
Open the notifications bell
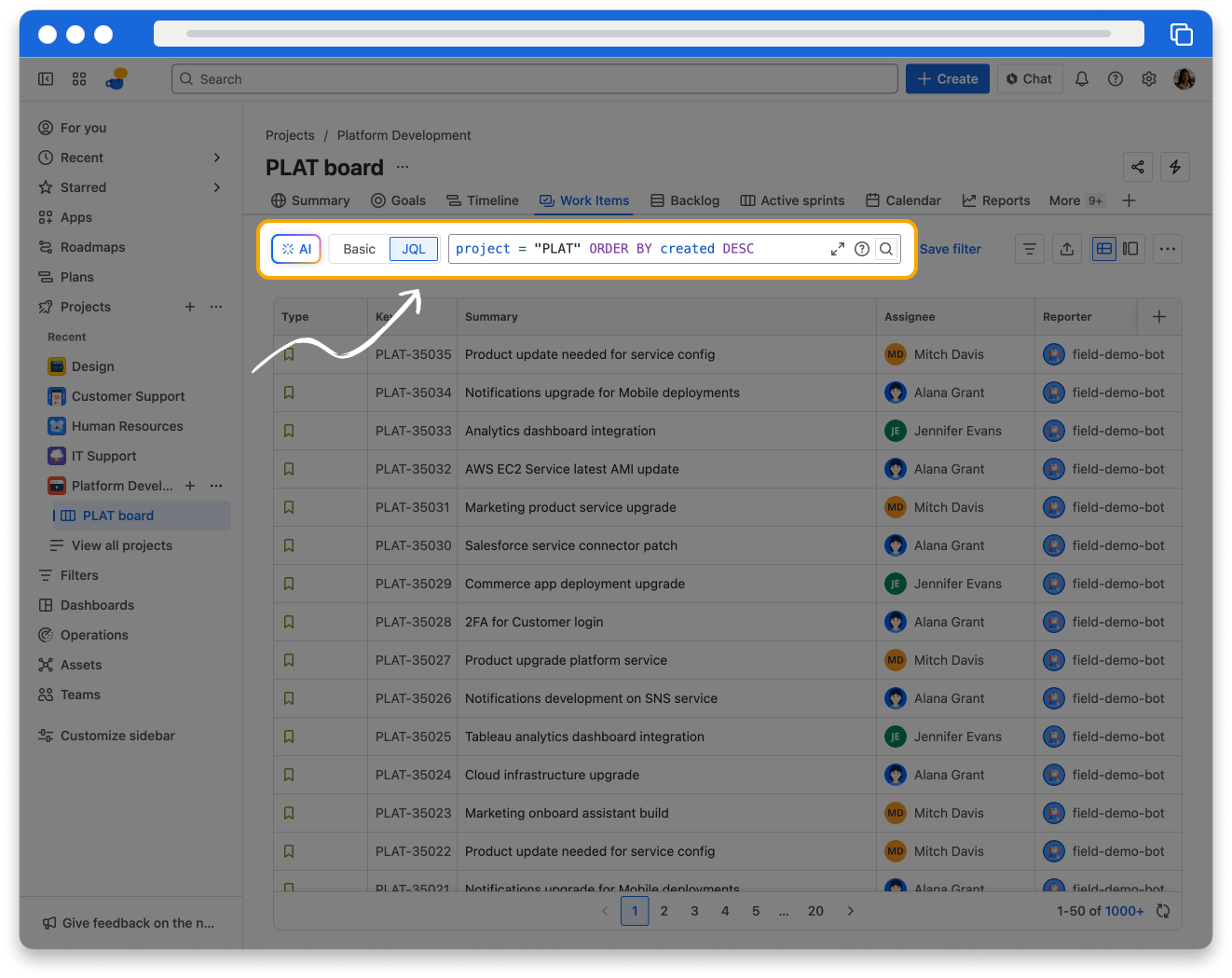coord(1082,79)
